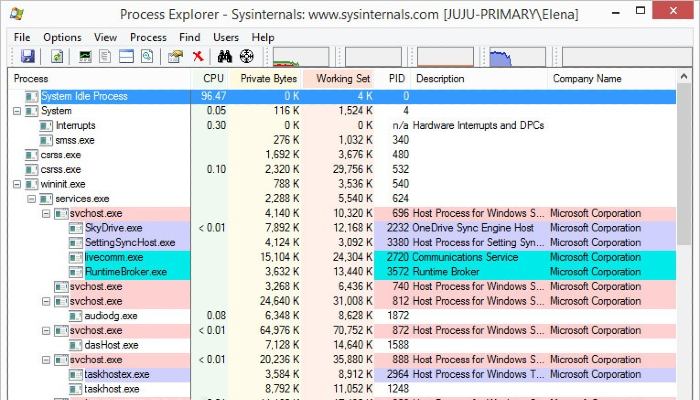The width and height of the screenshot is (700, 400).
Task: Click "Communications Service" description text
Action: coord(465,257)
